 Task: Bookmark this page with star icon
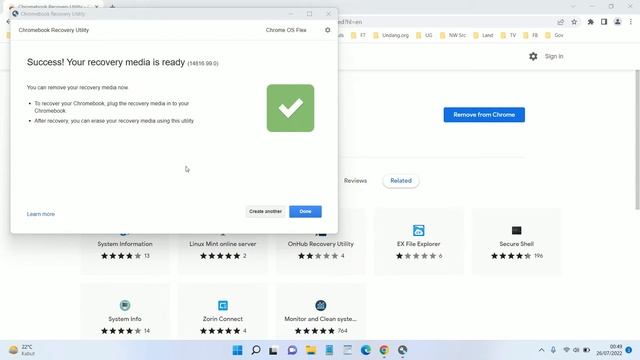(x=574, y=22)
